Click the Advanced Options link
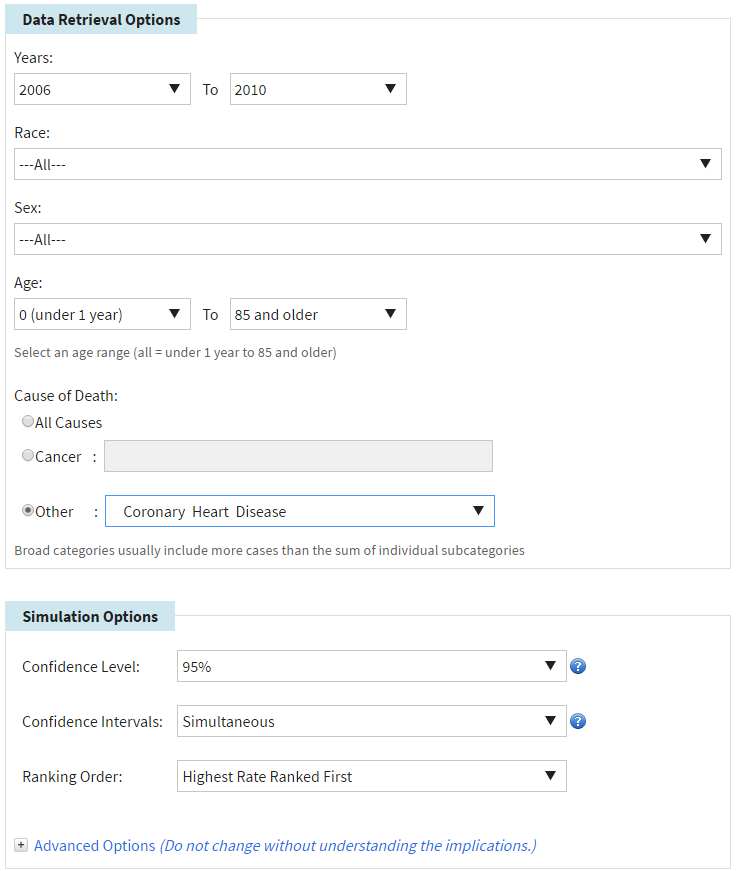736x871 pixels. [x=95, y=846]
